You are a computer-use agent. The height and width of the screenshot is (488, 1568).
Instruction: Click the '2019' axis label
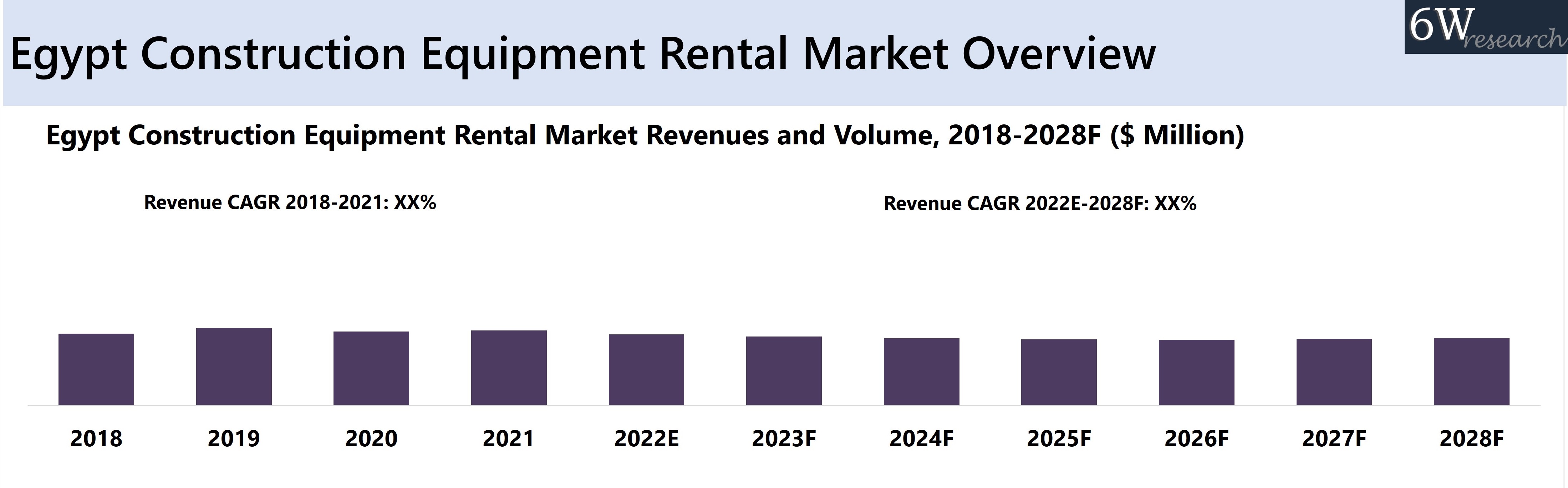234,439
